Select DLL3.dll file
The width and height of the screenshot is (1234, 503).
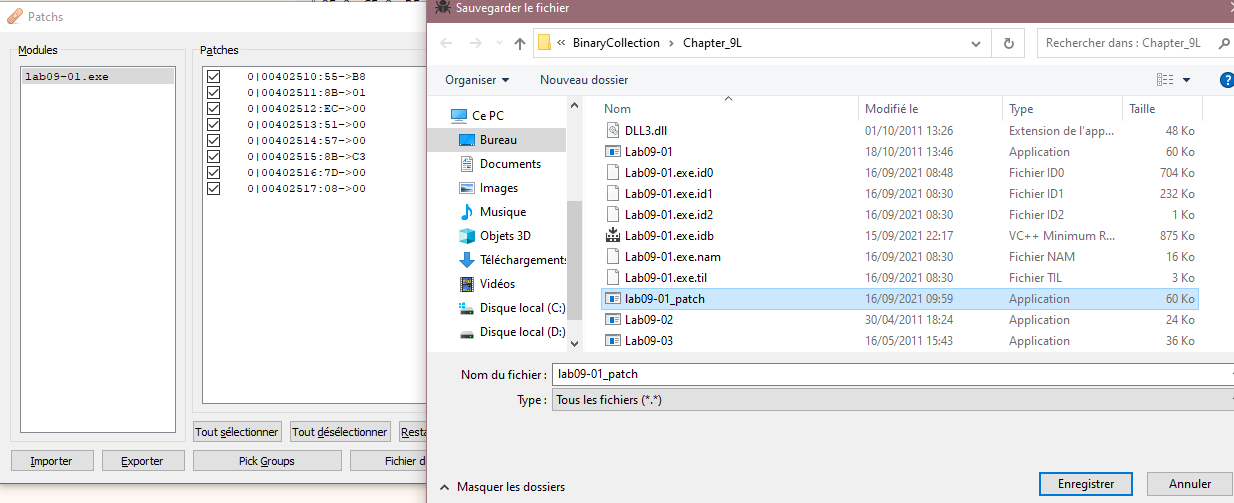coord(900,131)
